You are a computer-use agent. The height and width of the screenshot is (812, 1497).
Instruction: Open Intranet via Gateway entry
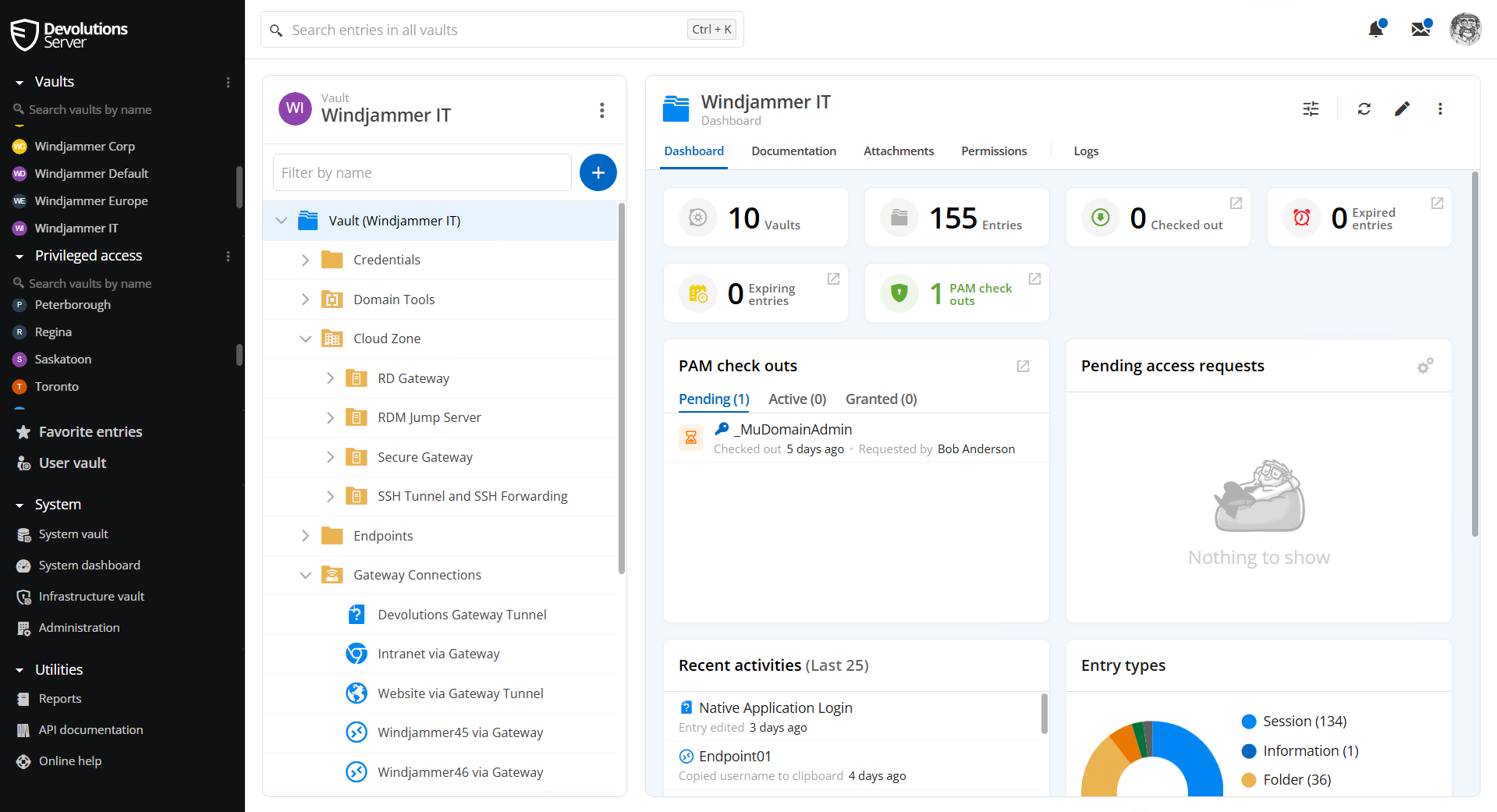point(438,654)
